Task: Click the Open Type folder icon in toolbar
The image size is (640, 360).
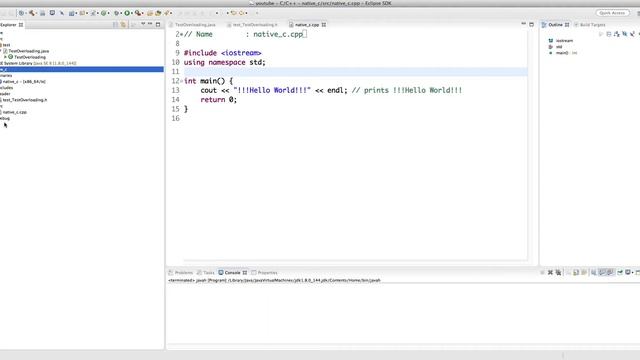Action: pyautogui.click(x=150, y=13)
